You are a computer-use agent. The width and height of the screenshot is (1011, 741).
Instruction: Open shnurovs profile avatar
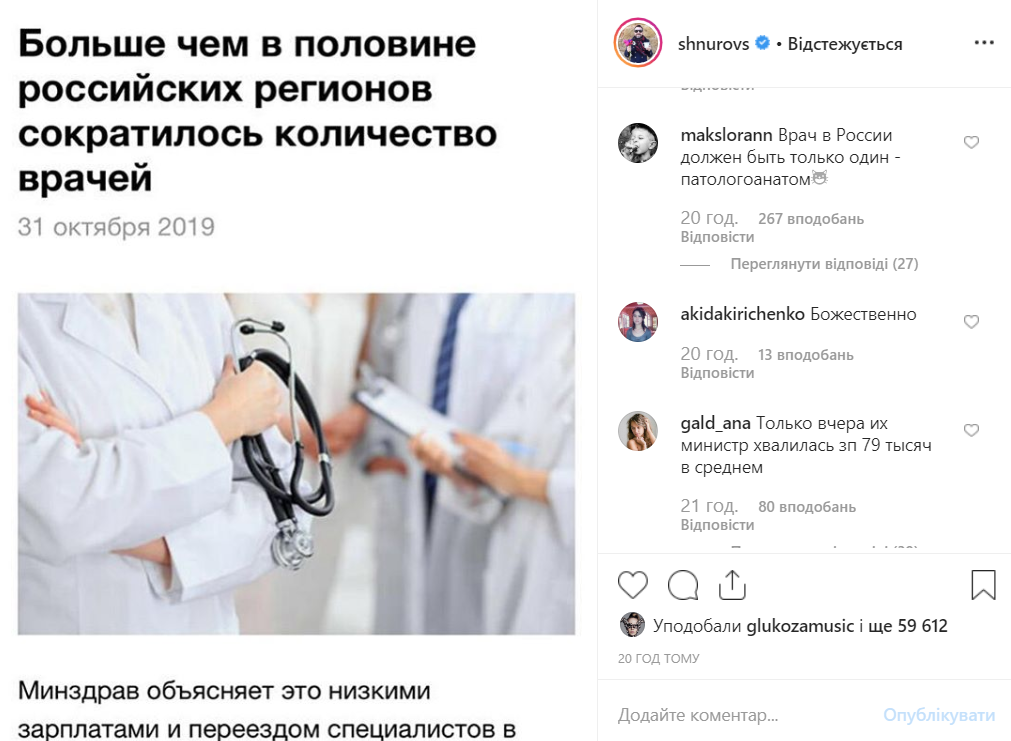638,43
